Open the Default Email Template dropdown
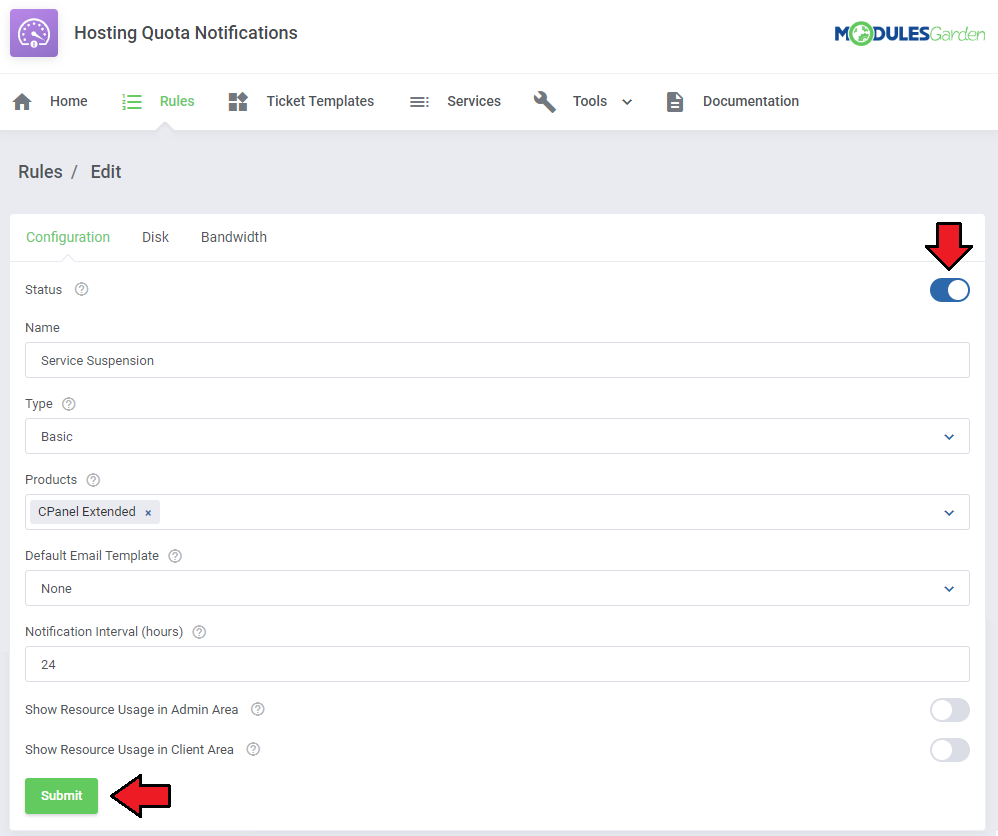The width and height of the screenshot is (998, 836). [x=497, y=588]
